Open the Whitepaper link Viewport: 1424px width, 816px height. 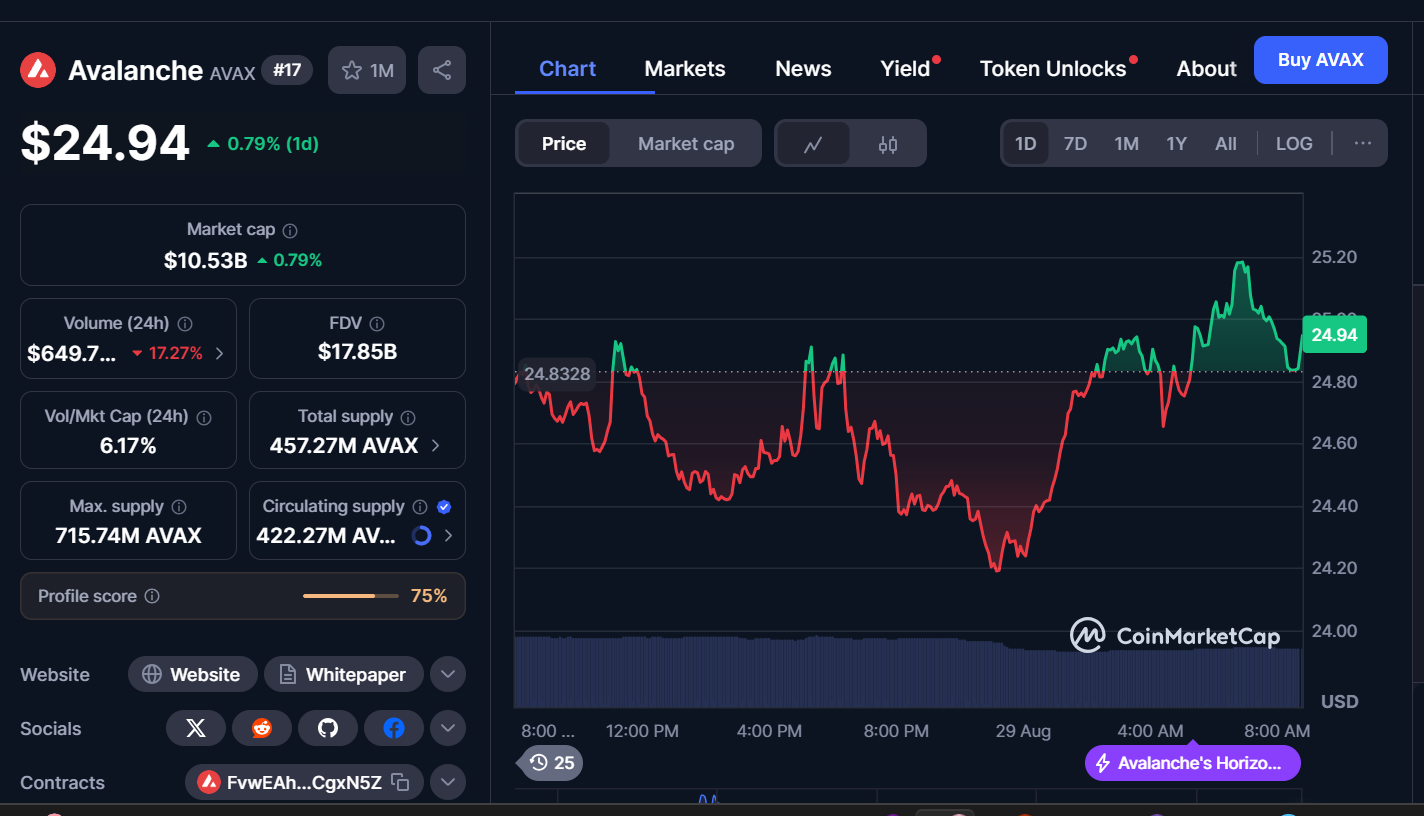tap(343, 674)
